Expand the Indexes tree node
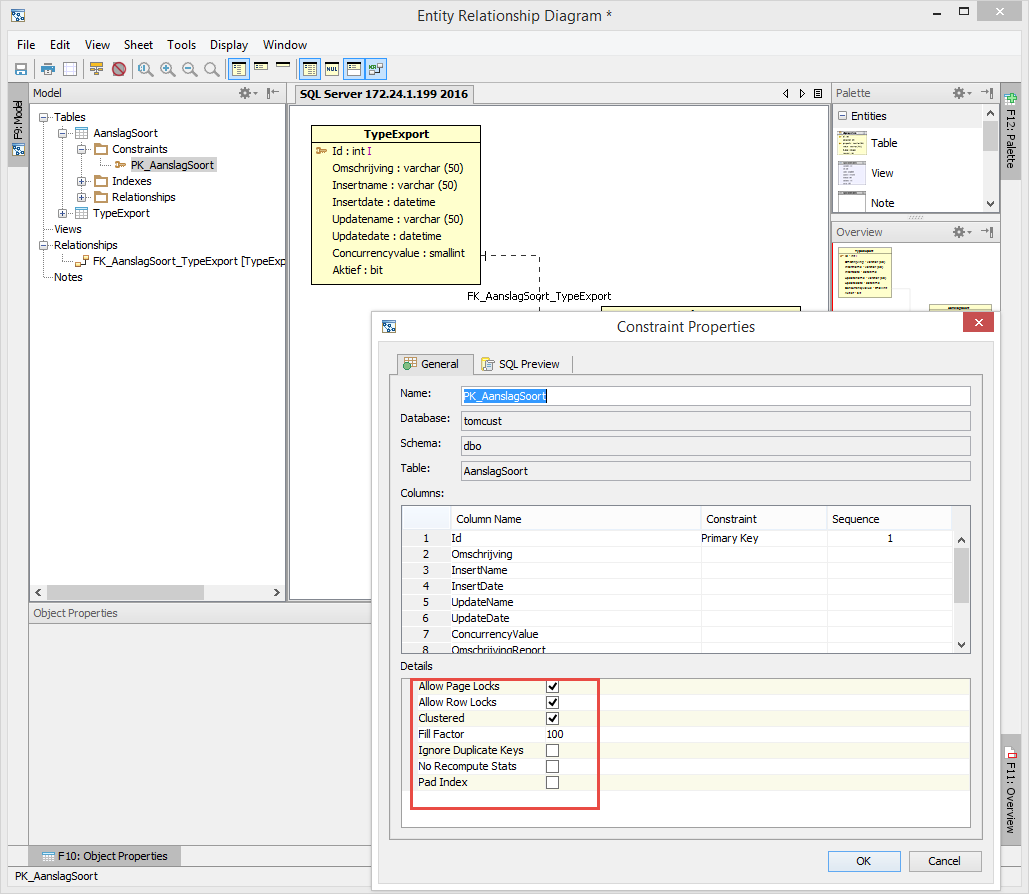The width and height of the screenshot is (1029, 894). click(x=82, y=182)
